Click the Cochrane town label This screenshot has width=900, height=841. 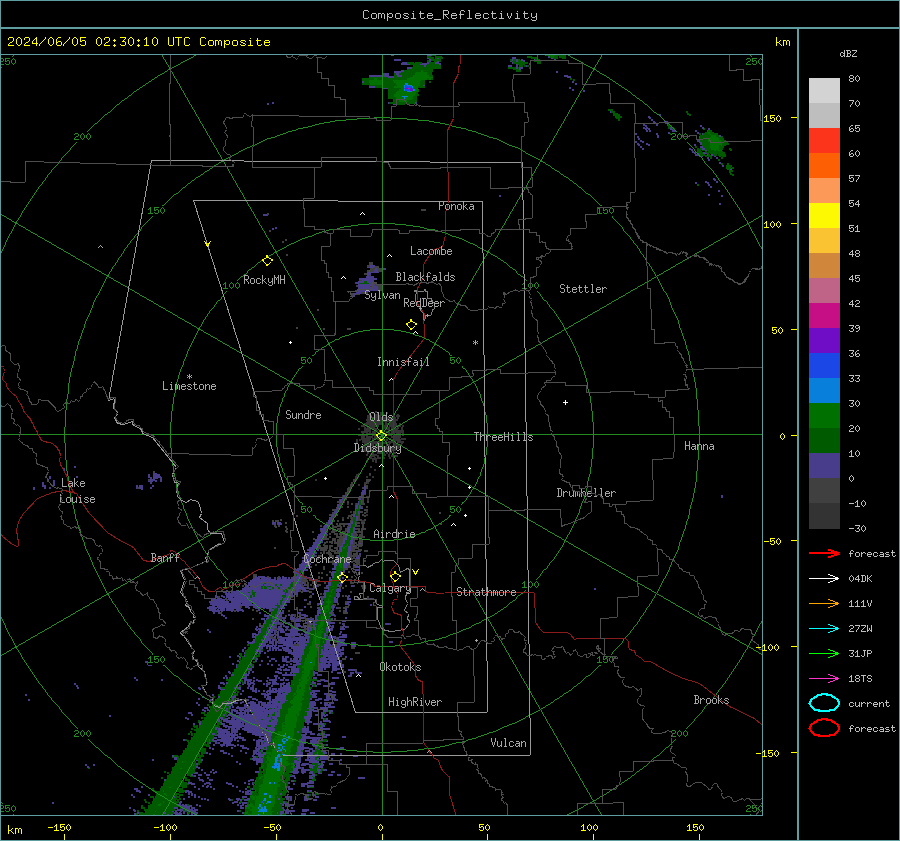click(x=327, y=559)
